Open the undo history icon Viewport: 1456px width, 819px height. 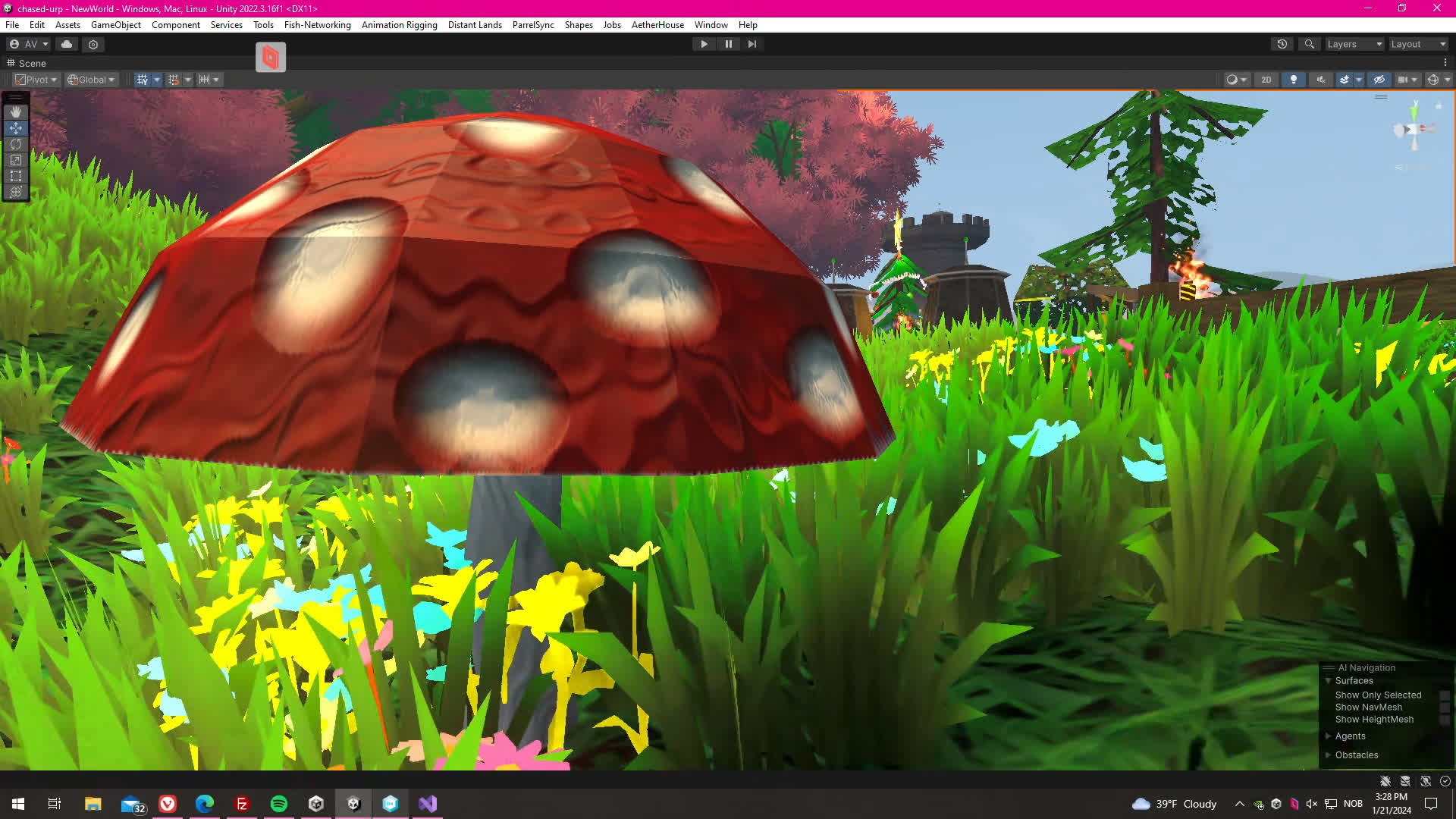click(x=1282, y=44)
